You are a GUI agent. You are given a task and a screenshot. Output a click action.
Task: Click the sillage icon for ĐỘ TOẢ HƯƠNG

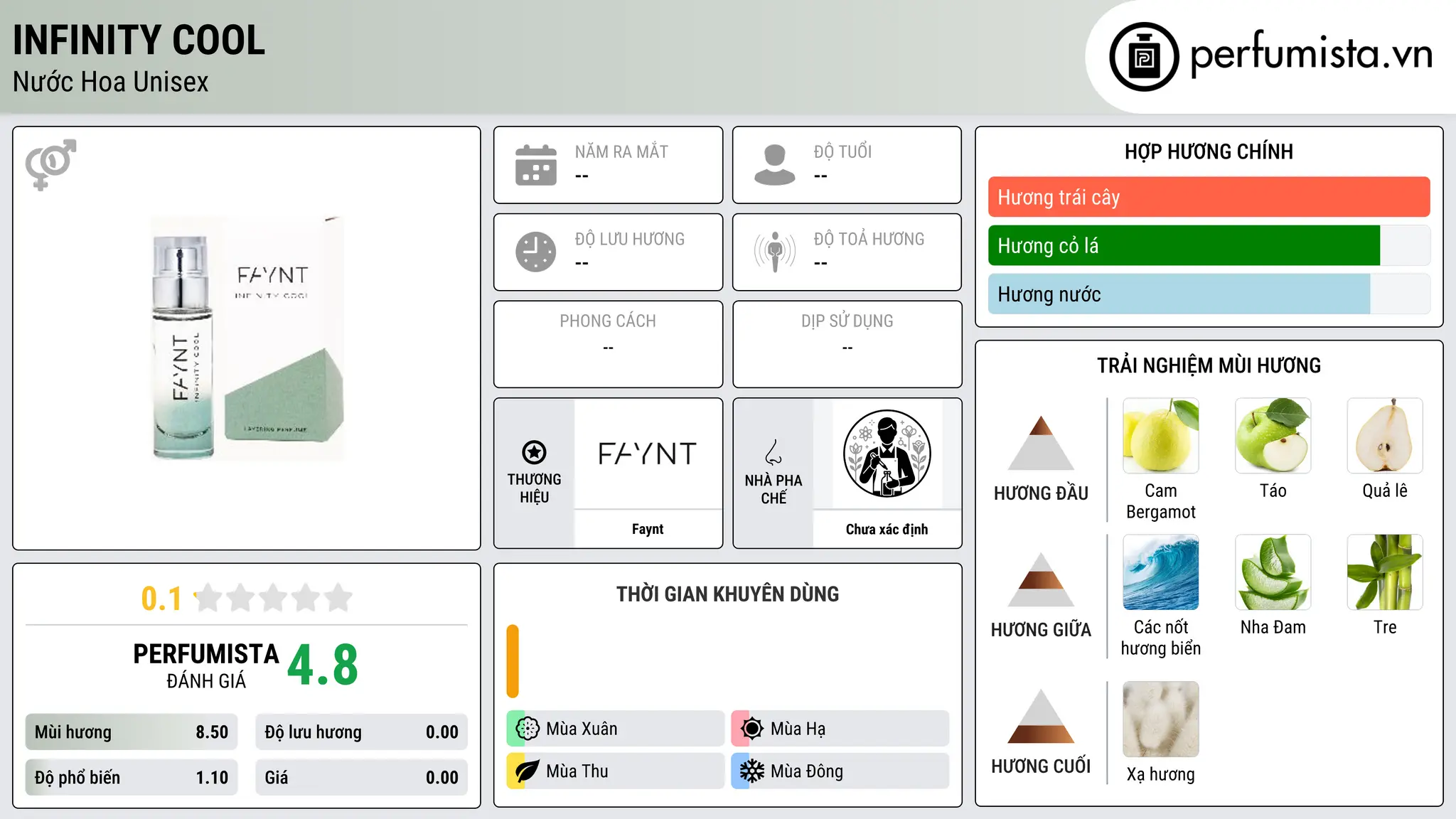[x=775, y=252]
